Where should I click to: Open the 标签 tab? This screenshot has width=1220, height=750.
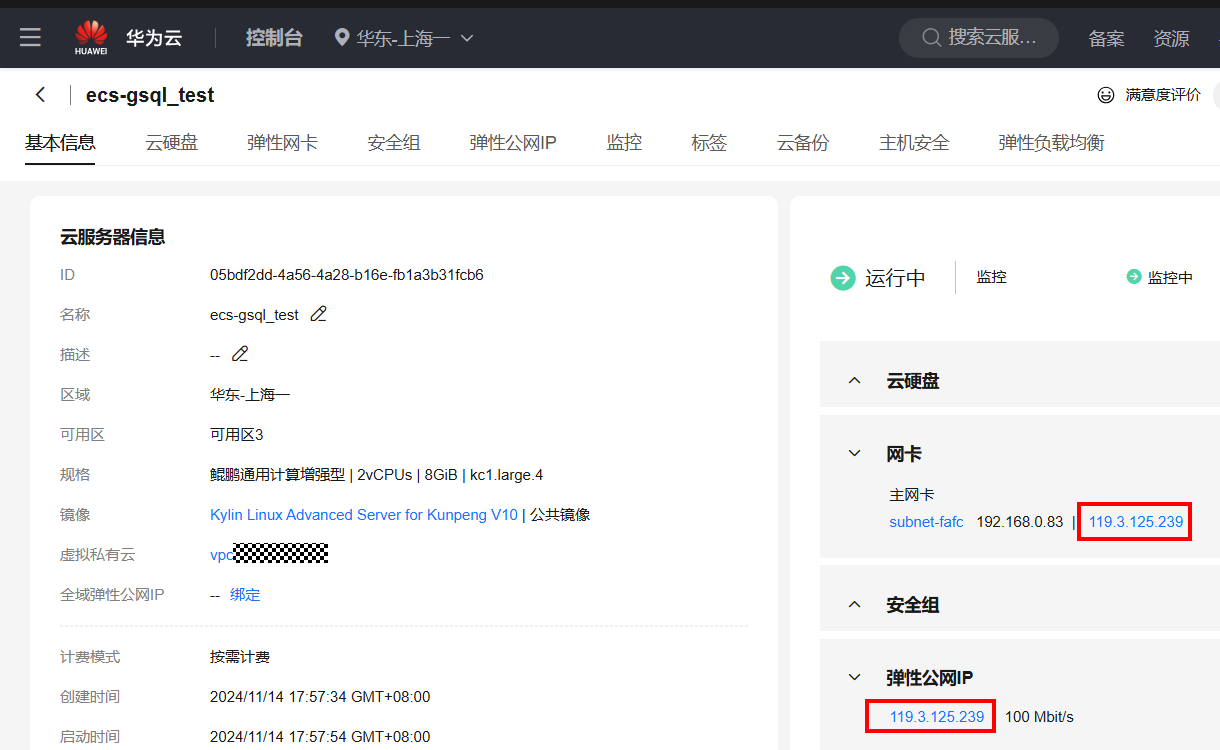tap(709, 143)
